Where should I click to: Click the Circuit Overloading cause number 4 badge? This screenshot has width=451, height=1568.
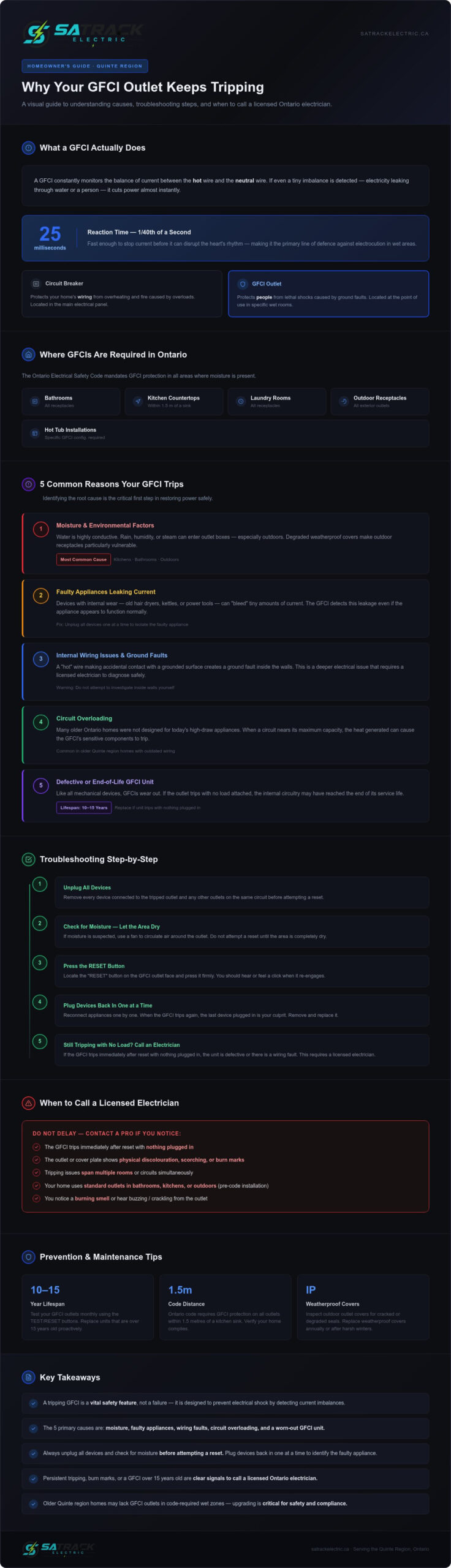tap(41, 722)
